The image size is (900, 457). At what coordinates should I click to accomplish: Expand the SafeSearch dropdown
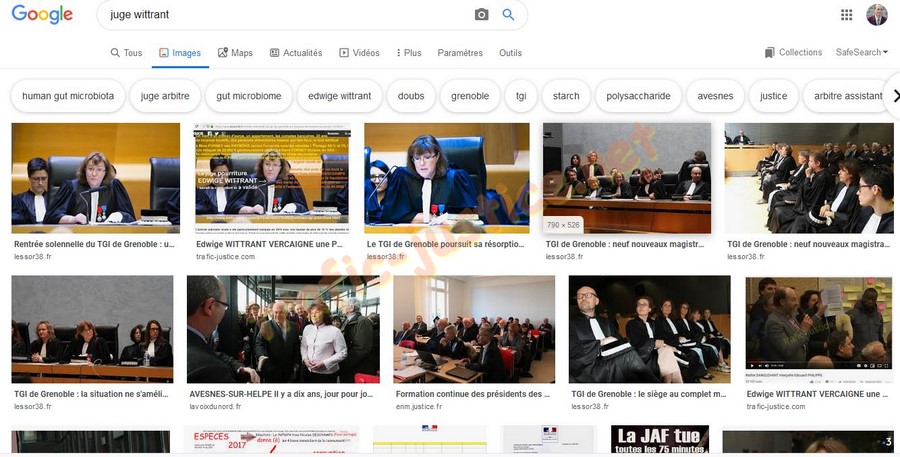(861, 53)
